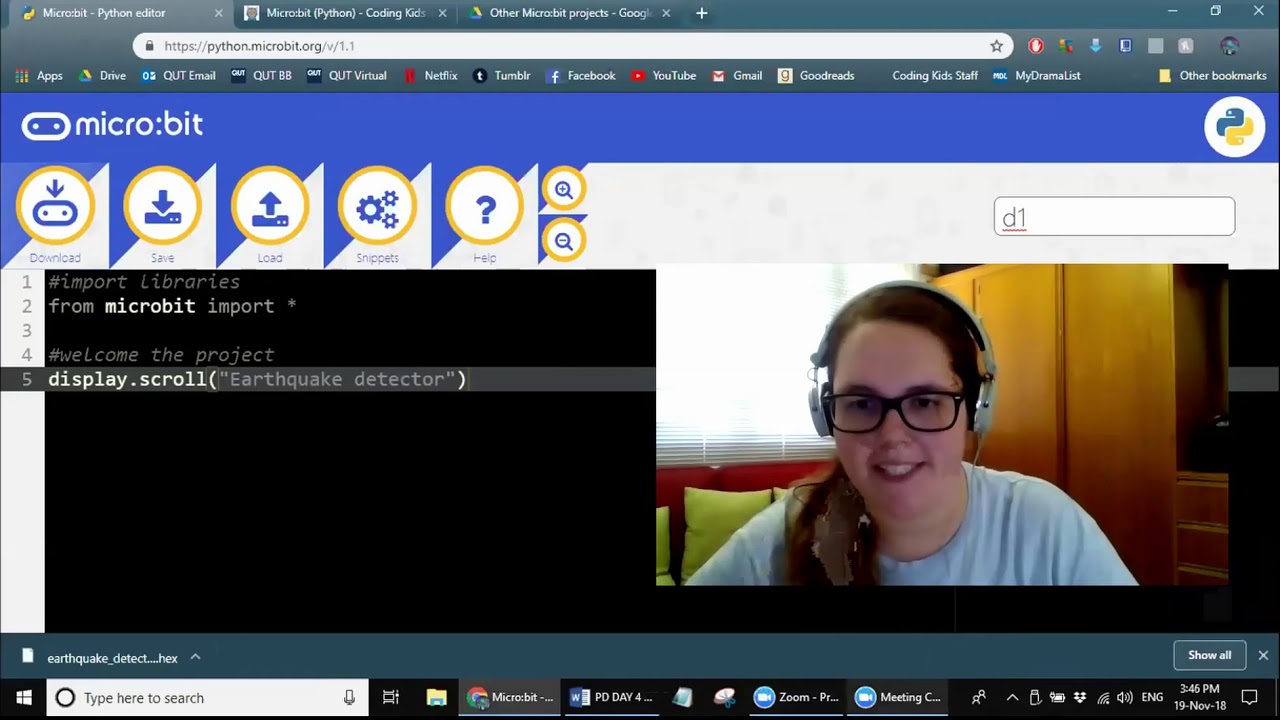Open a new browser tab

pyautogui.click(x=702, y=13)
